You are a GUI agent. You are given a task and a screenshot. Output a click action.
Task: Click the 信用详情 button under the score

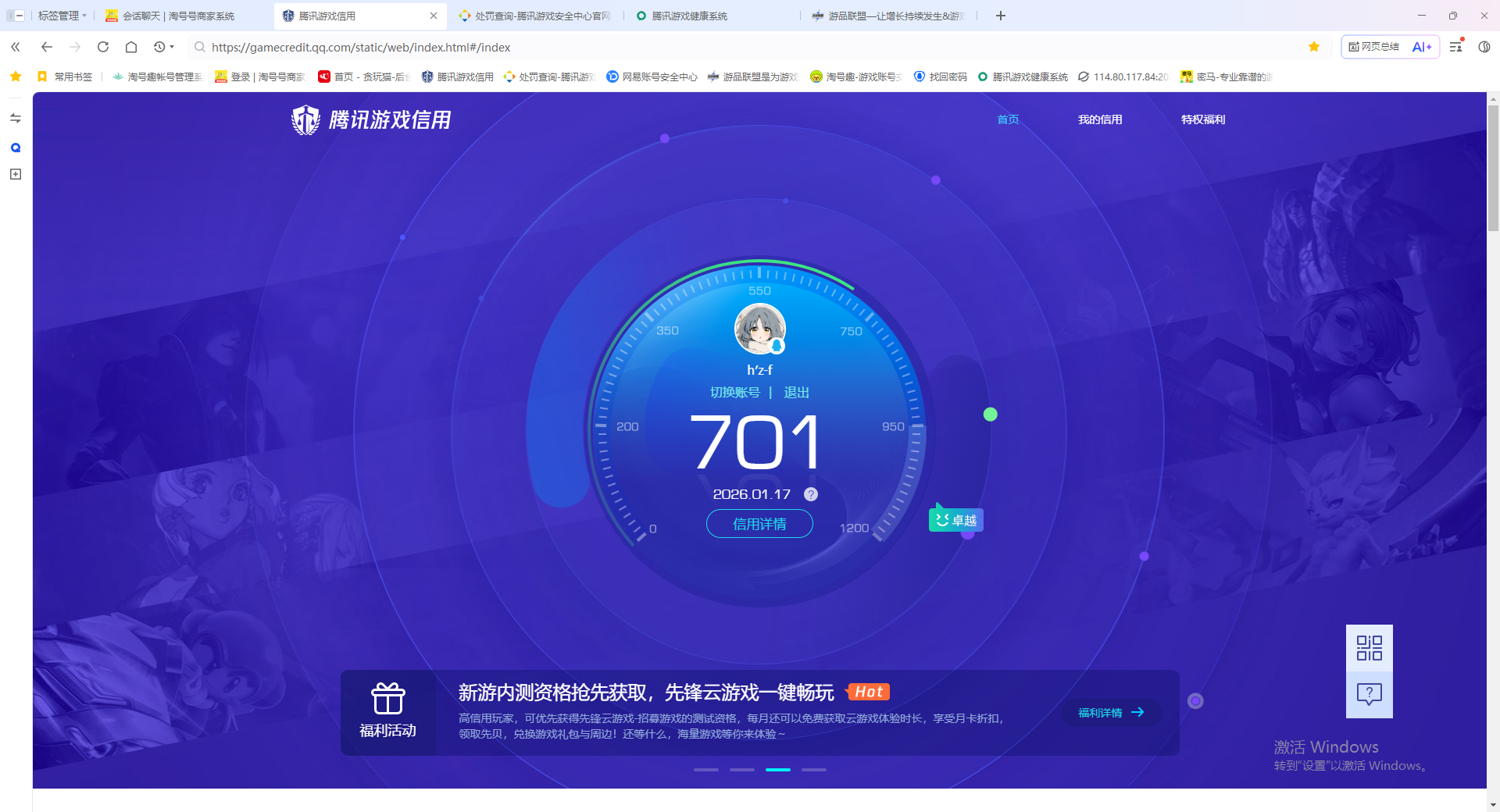(759, 524)
